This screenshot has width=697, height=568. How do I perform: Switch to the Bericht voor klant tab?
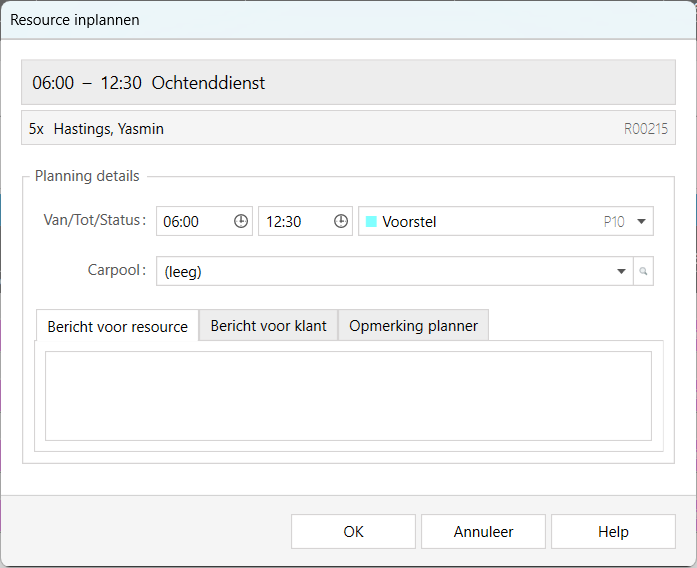tap(268, 326)
